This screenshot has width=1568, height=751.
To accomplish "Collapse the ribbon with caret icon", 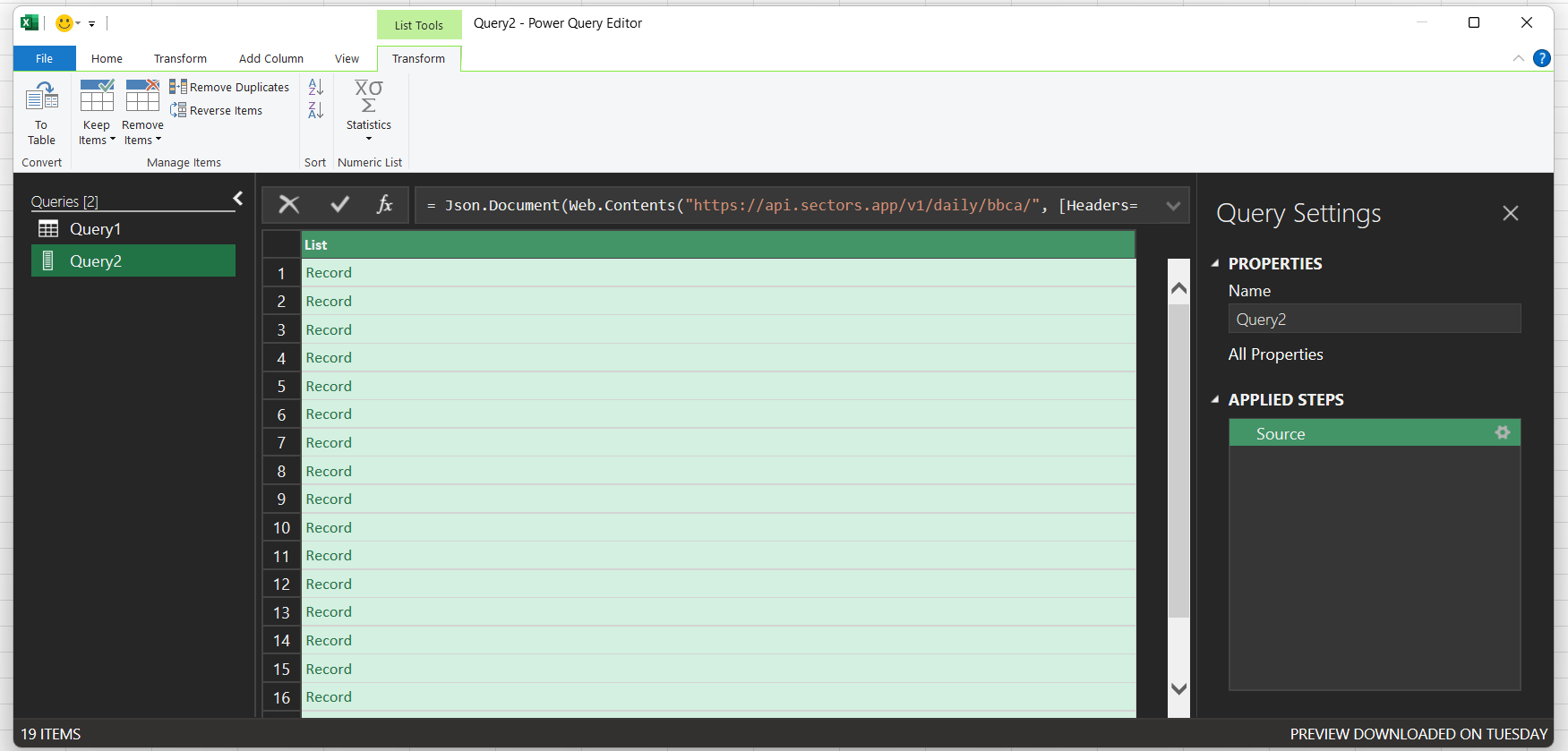I will coord(1518,58).
